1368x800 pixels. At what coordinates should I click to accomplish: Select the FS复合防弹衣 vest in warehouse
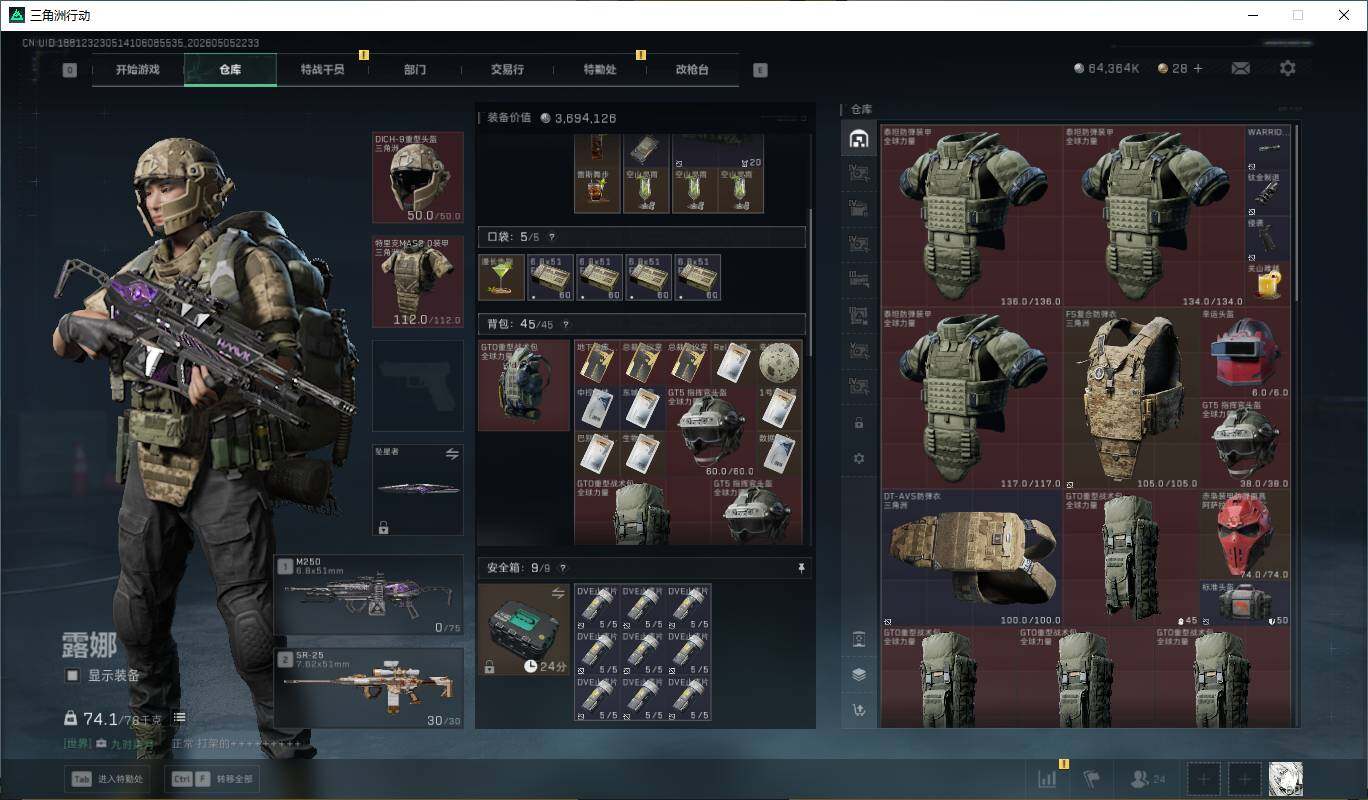pyautogui.click(x=1130, y=398)
